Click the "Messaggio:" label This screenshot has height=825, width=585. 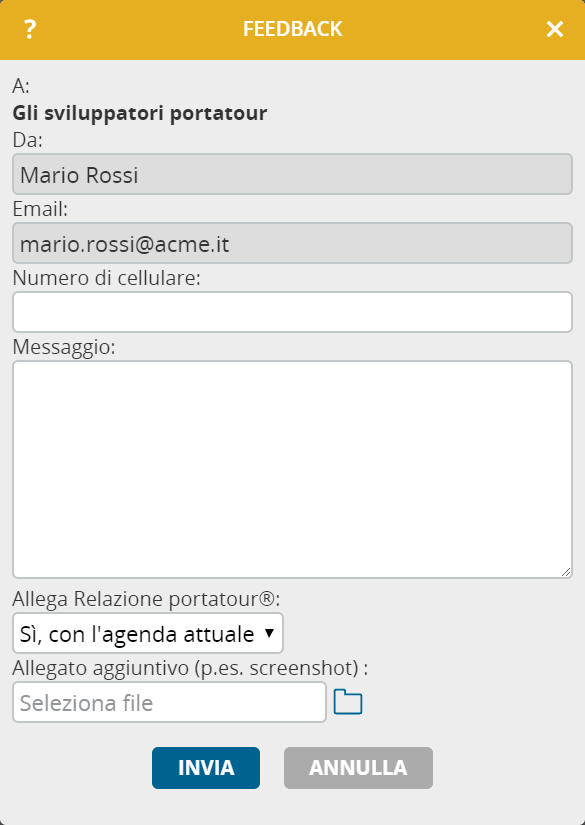coord(64,347)
